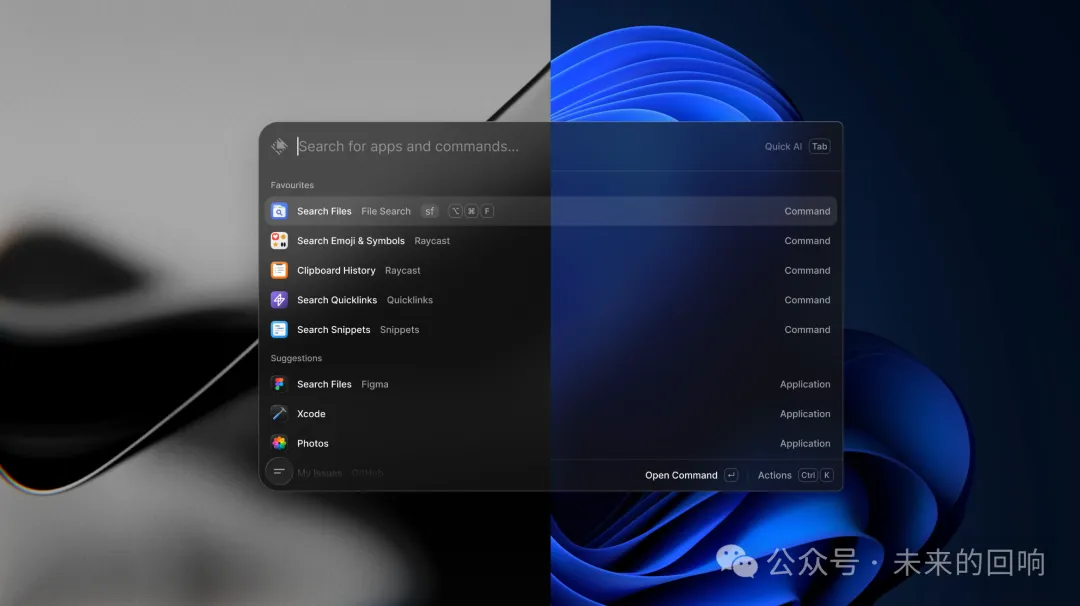Image resolution: width=1080 pixels, height=606 pixels.
Task: Click Application label on Photos row
Action: click(805, 443)
